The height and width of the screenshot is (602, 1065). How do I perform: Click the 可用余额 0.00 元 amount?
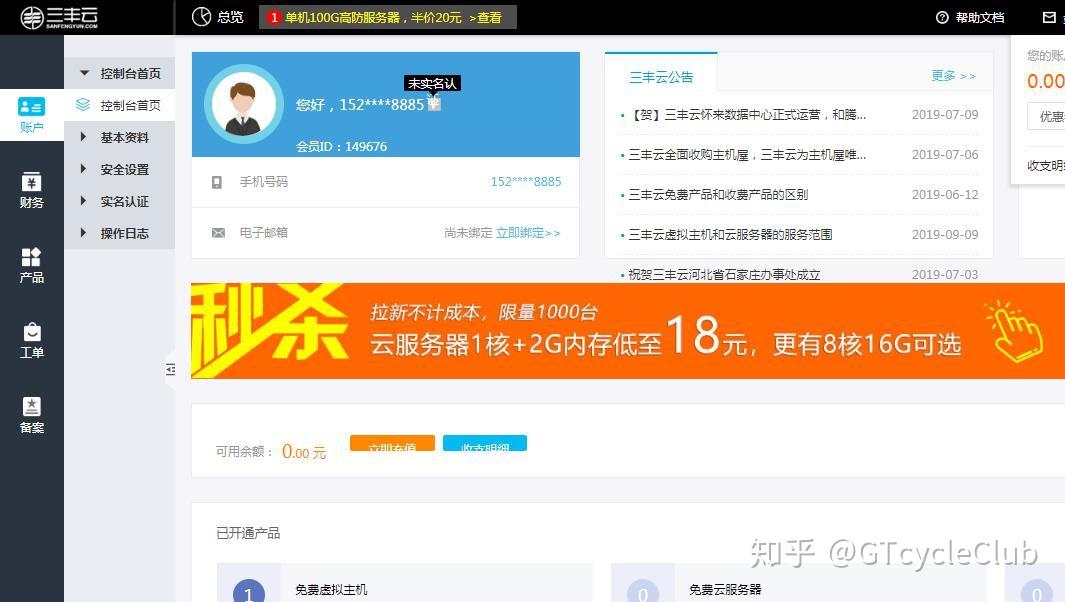tap(304, 452)
